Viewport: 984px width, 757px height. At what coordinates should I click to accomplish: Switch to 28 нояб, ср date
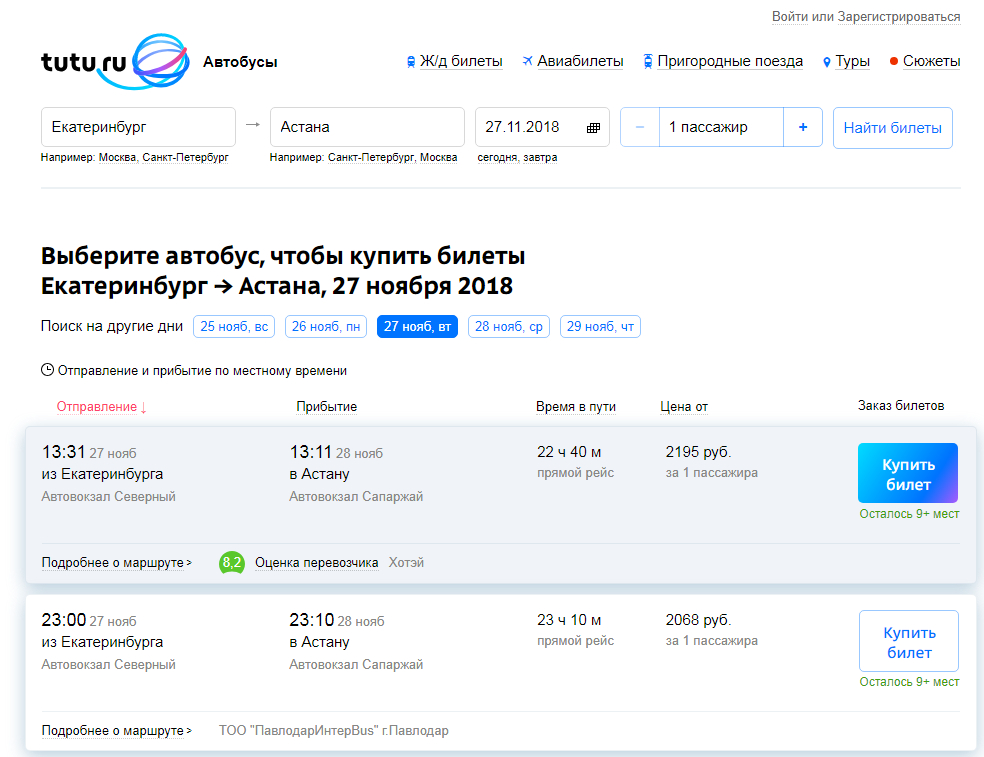pos(508,327)
